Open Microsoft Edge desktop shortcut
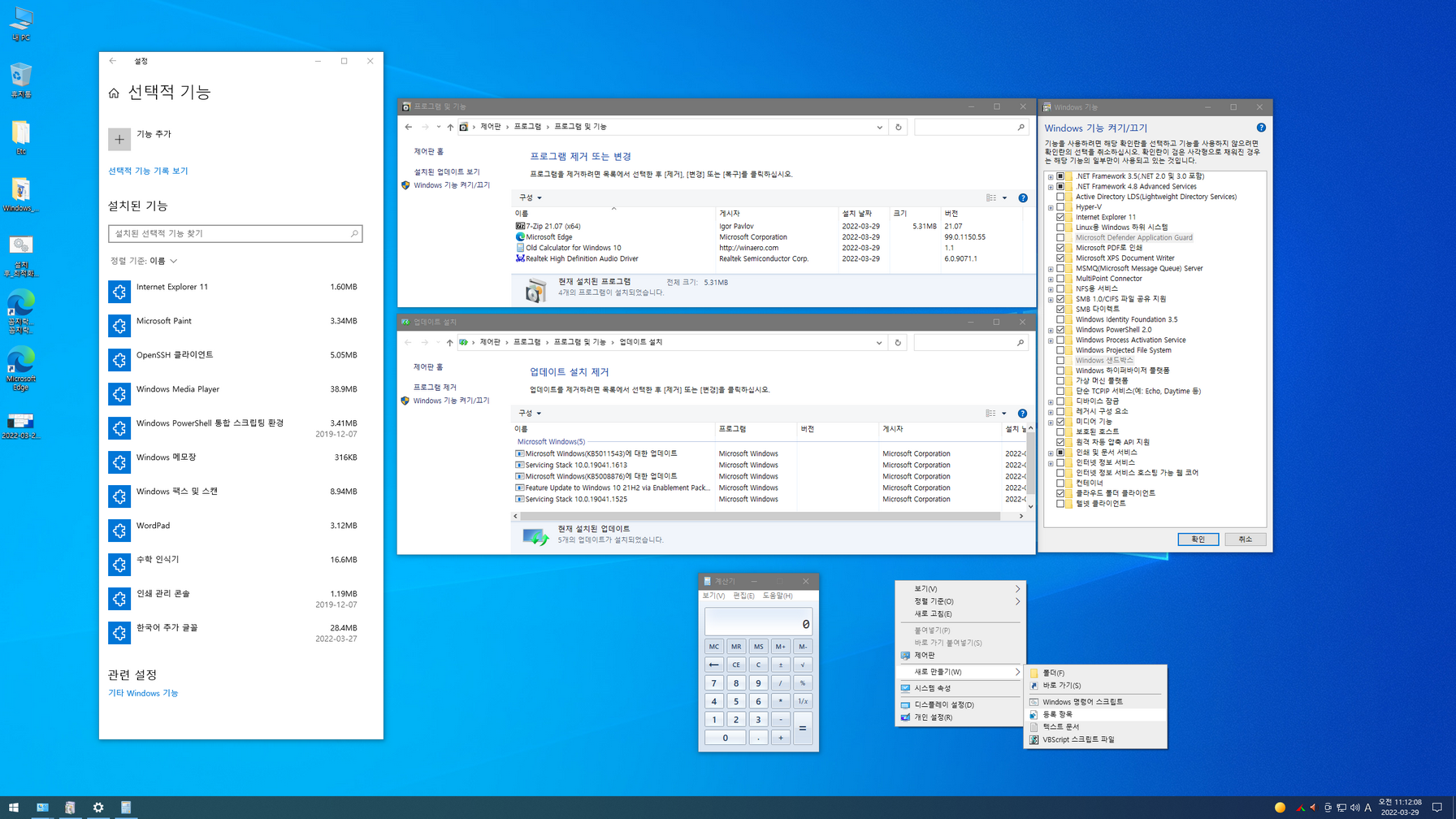This screenshot has width=1456, height=819. click(x=21, y=369)
